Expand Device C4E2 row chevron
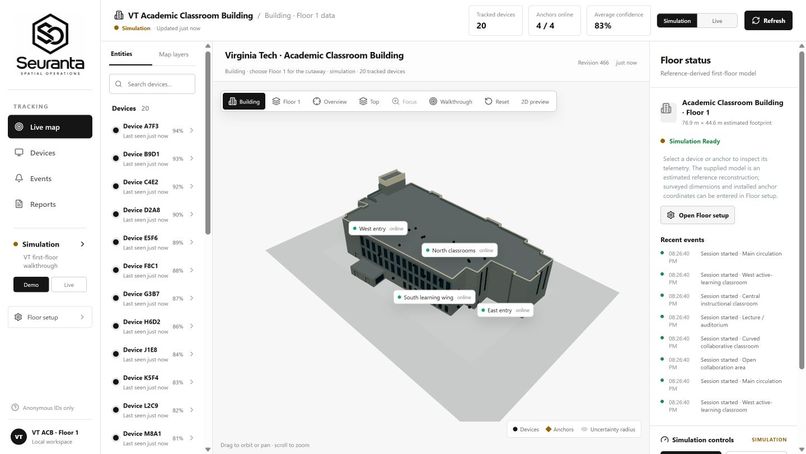The image size is (806, 454). point(192,186)
